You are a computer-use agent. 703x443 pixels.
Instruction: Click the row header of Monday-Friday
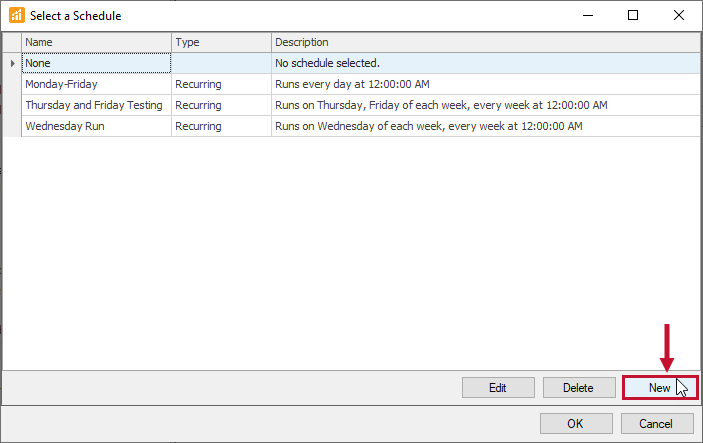click(x=13, y=84)
